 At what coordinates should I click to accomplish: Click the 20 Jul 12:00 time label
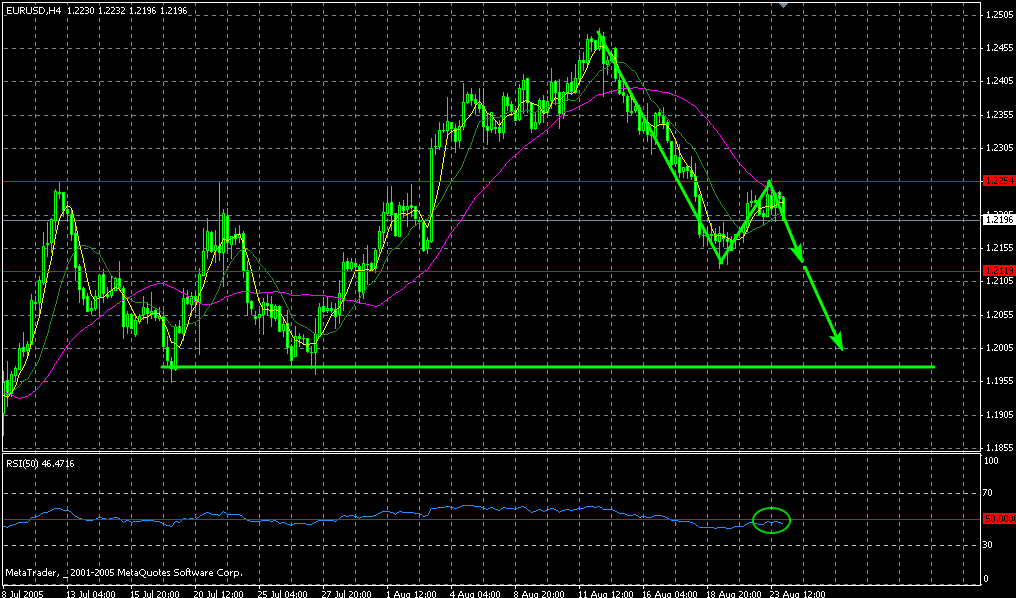(218, 593)
